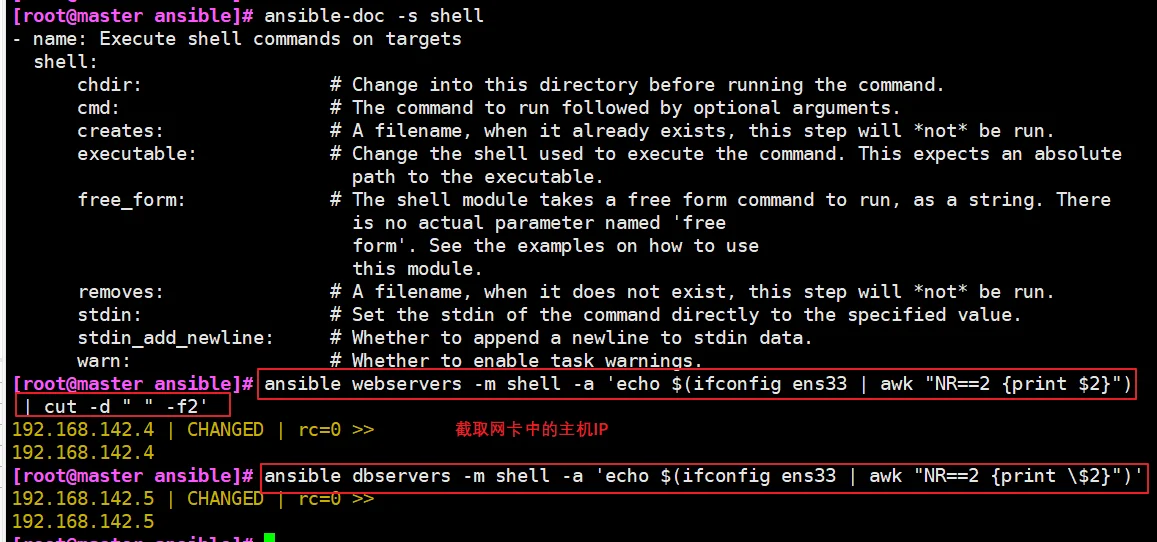Screen dimensions: 1157x542
Task: Select the standalone output line '192.168.142.5'
Action: pos(83,521)
